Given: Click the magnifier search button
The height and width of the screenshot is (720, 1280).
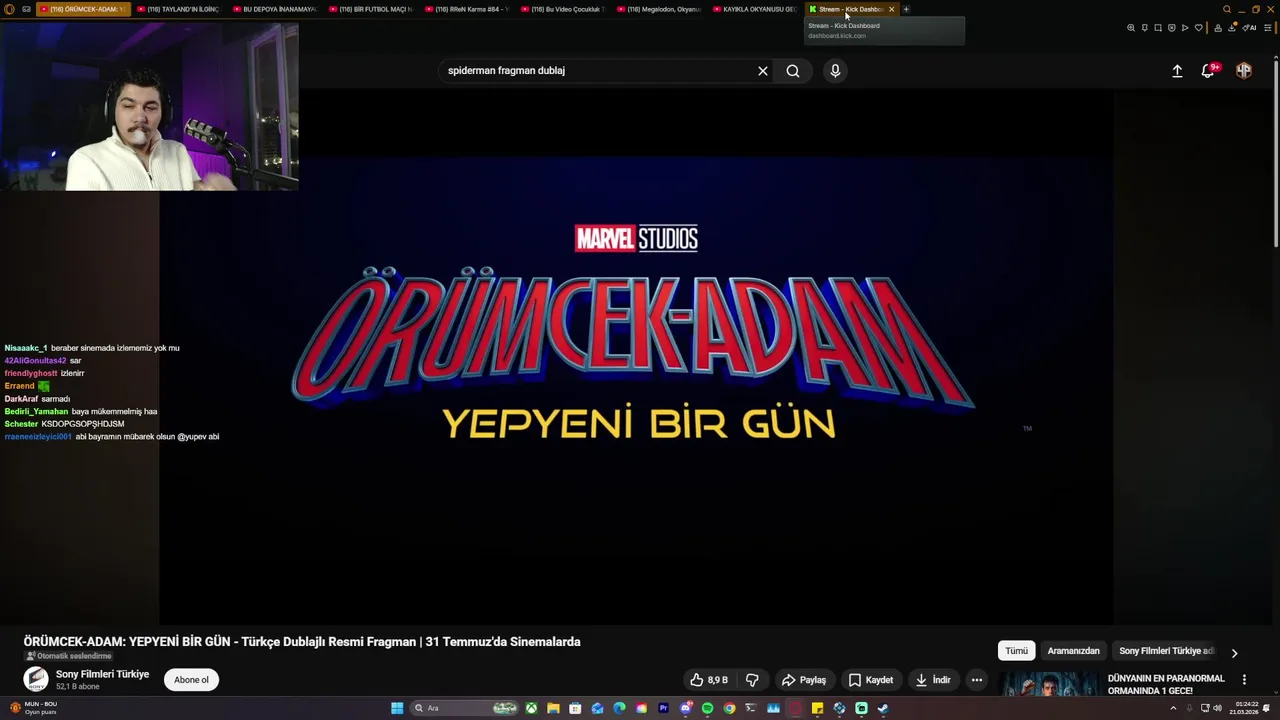Looking at the screenshot, I should [793, 71].
